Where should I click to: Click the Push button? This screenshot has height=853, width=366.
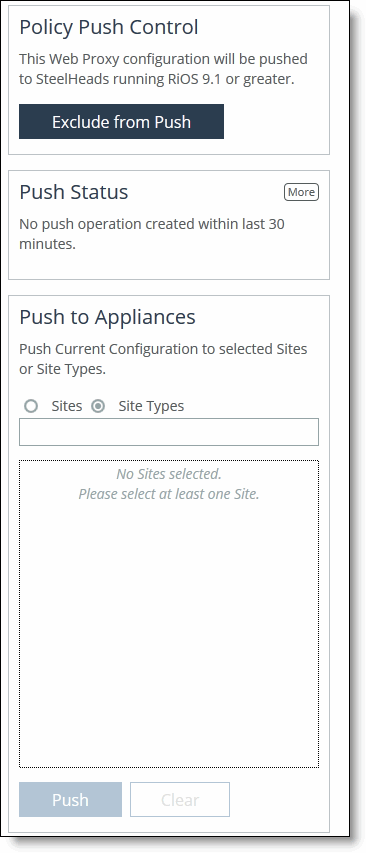(x=70, y=800)
